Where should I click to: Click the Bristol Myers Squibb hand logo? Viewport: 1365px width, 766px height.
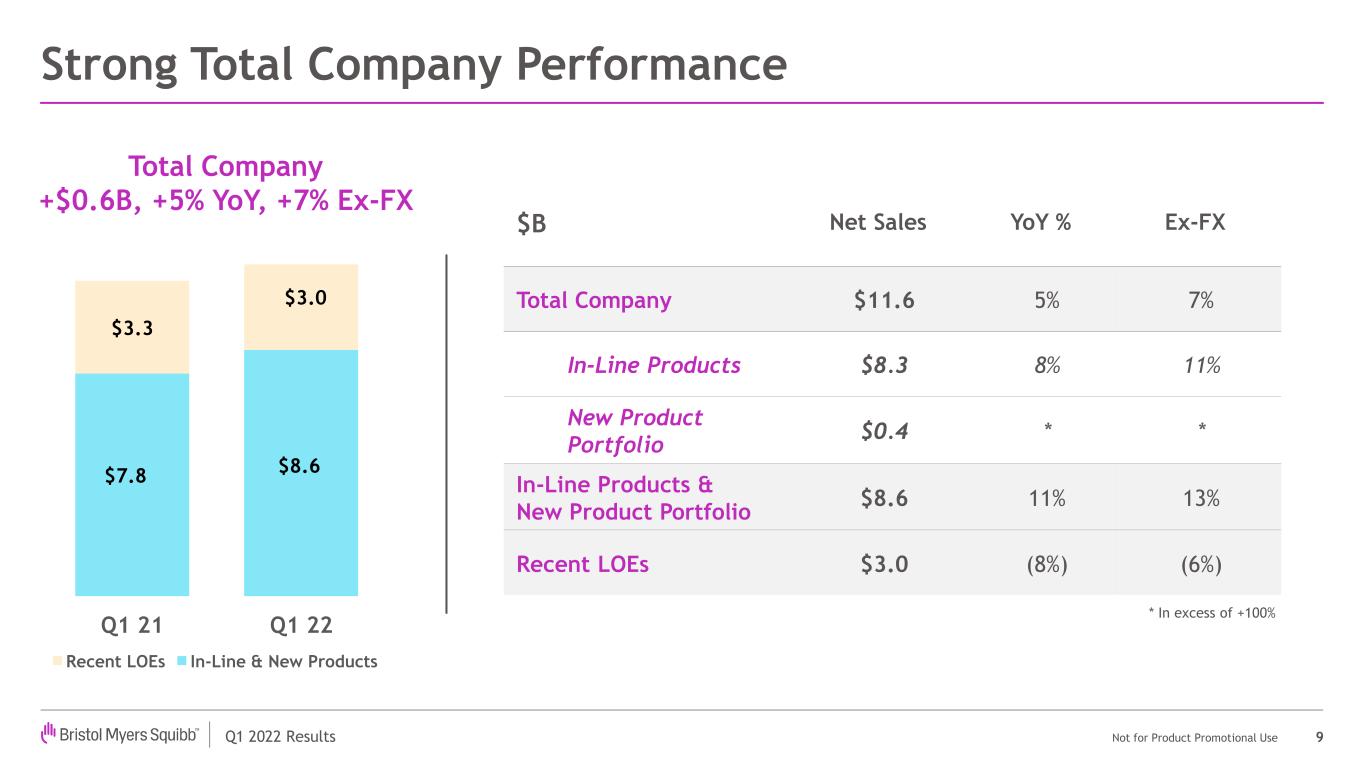[48, 734]
